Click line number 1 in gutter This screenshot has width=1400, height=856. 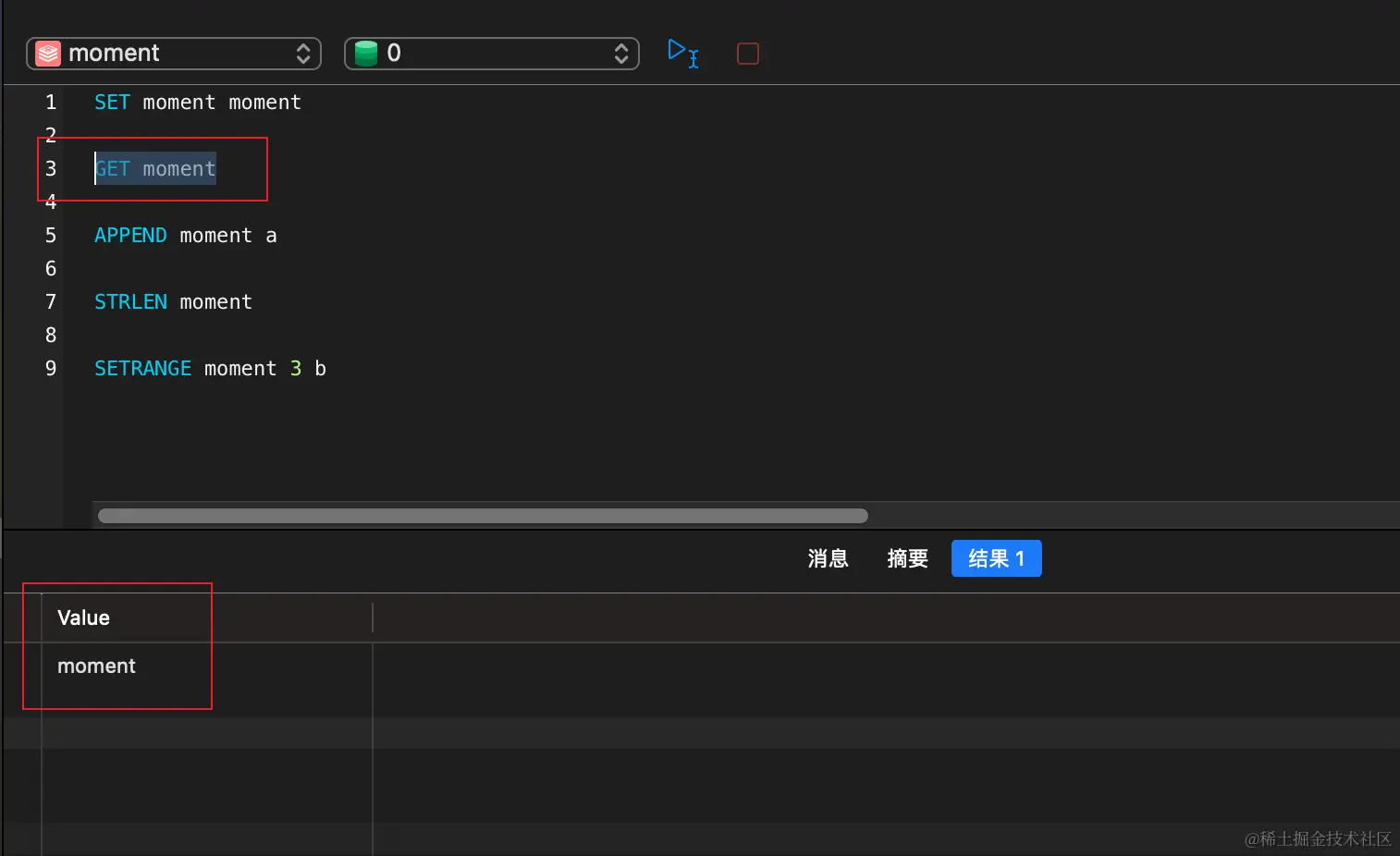pyautogui.click(x=51, y=102)
